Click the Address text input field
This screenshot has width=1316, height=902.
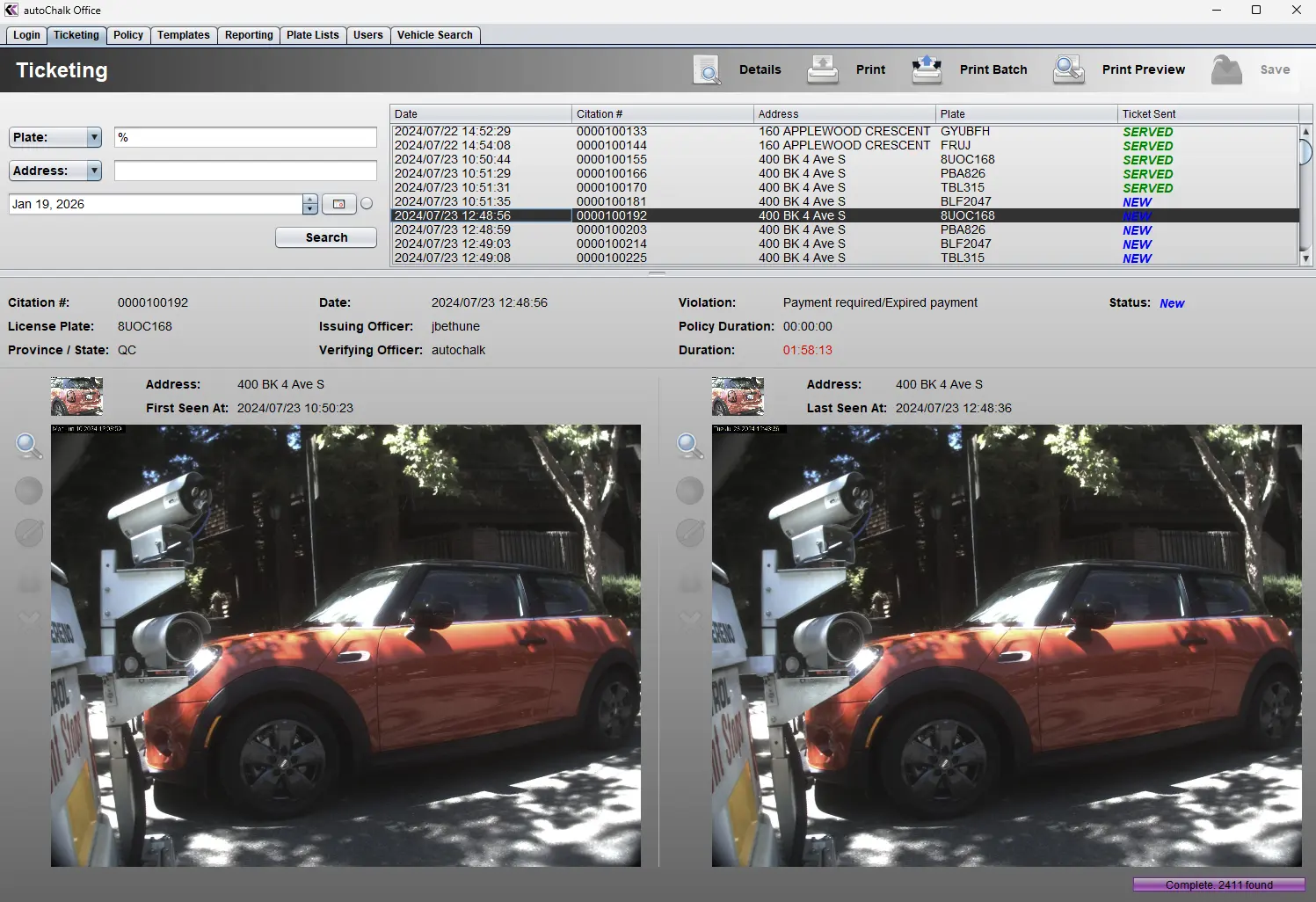[245, 171]
